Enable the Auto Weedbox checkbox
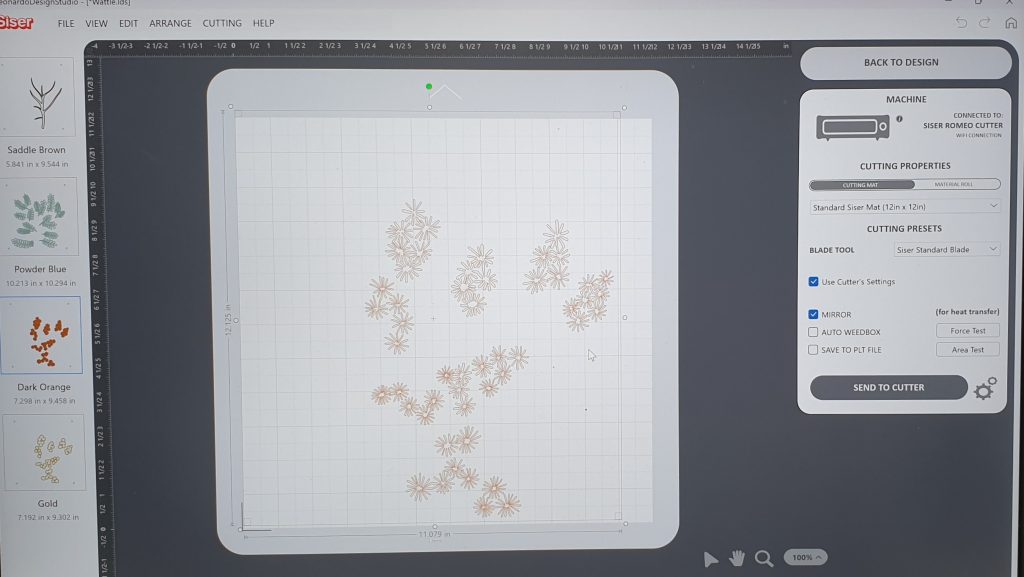1024x577 pixels. coord(813,332)
